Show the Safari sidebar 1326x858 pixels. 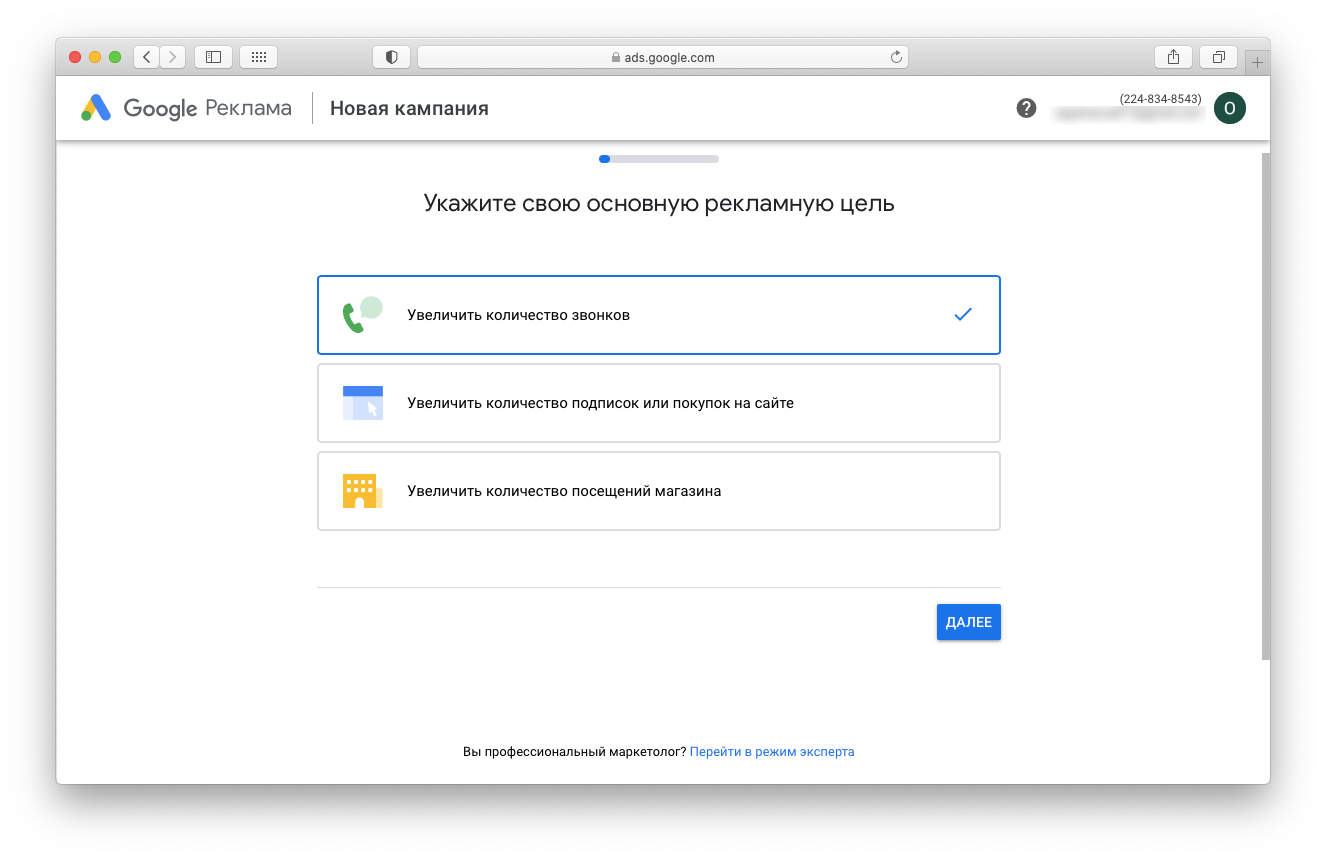(213, 57)
